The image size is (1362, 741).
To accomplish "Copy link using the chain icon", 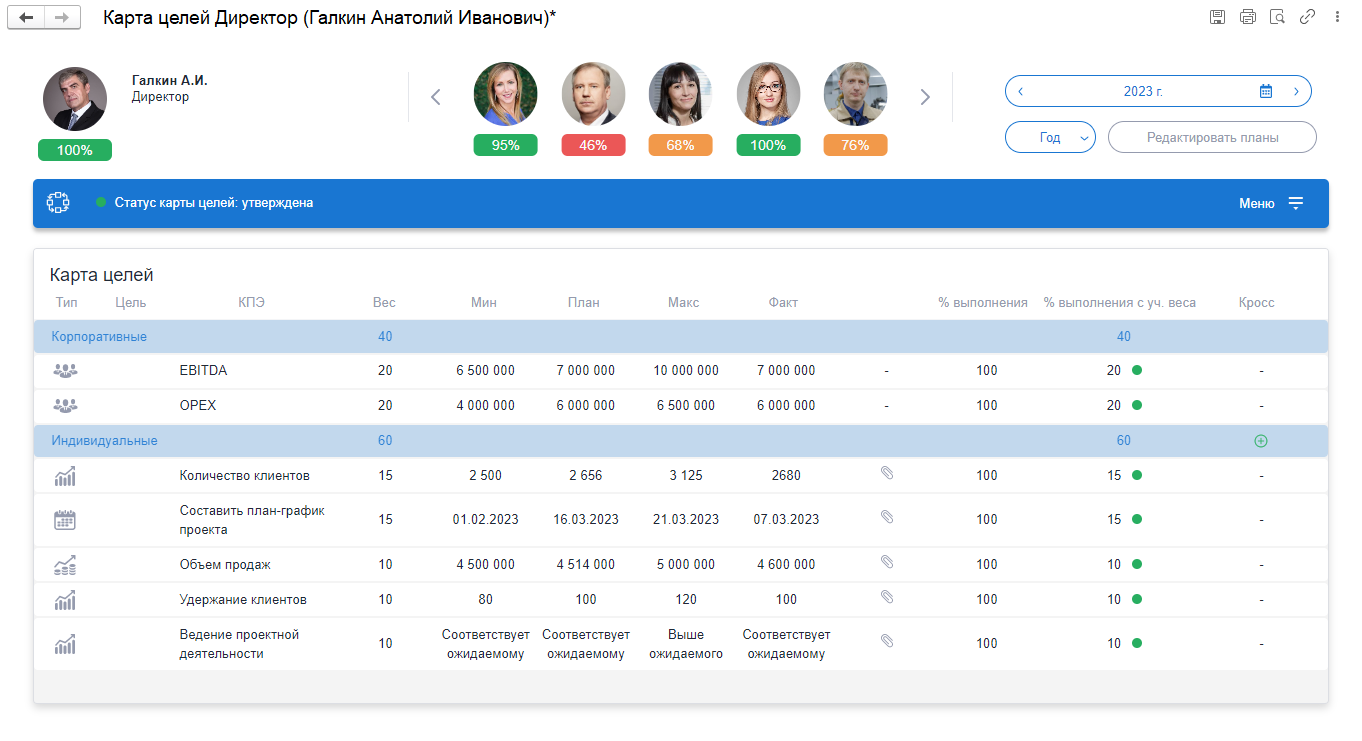I will (x=1307, y=17).
